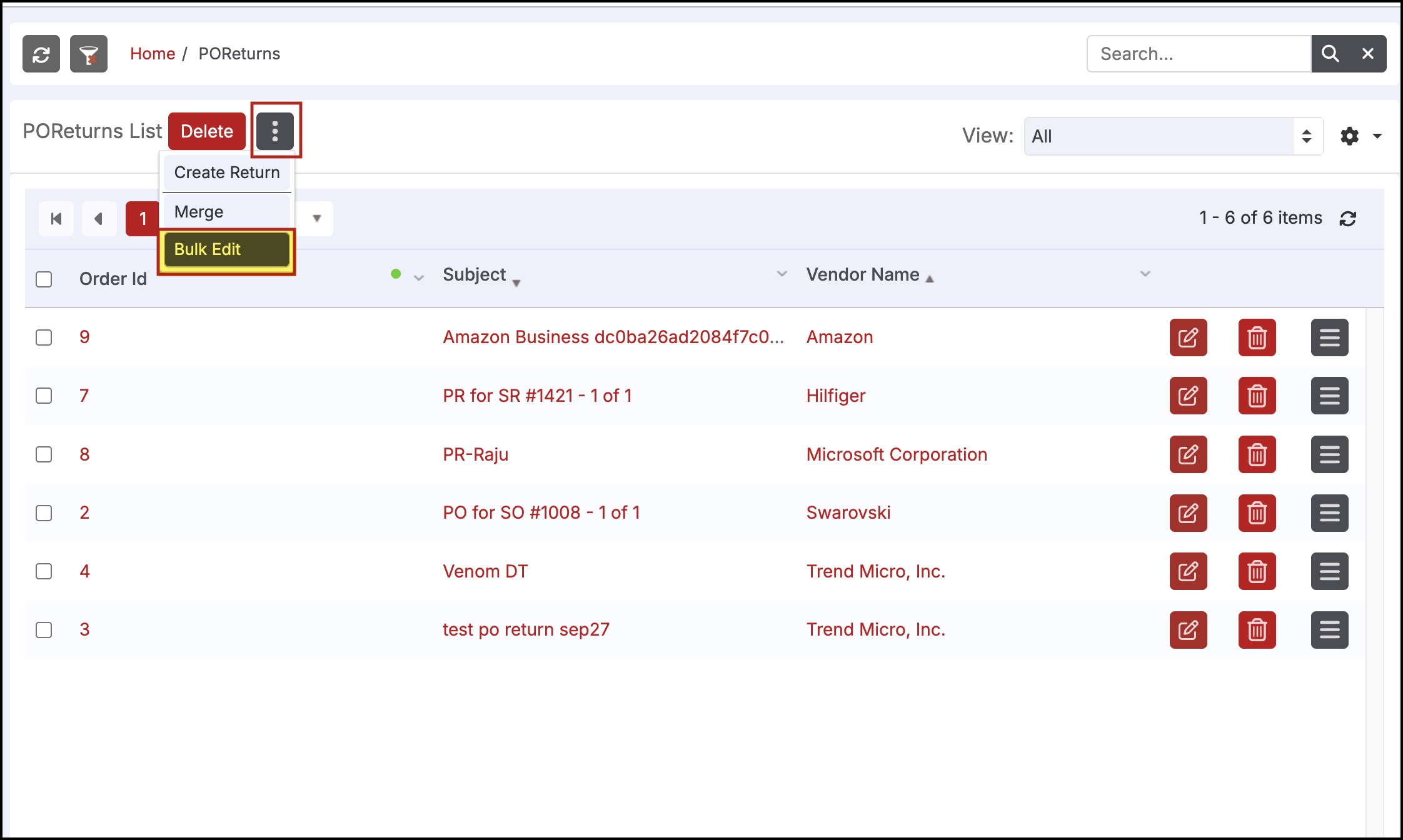The image size is (1403, 840).
Task: Open the Subject column options chevron
Action: (782, 274)
